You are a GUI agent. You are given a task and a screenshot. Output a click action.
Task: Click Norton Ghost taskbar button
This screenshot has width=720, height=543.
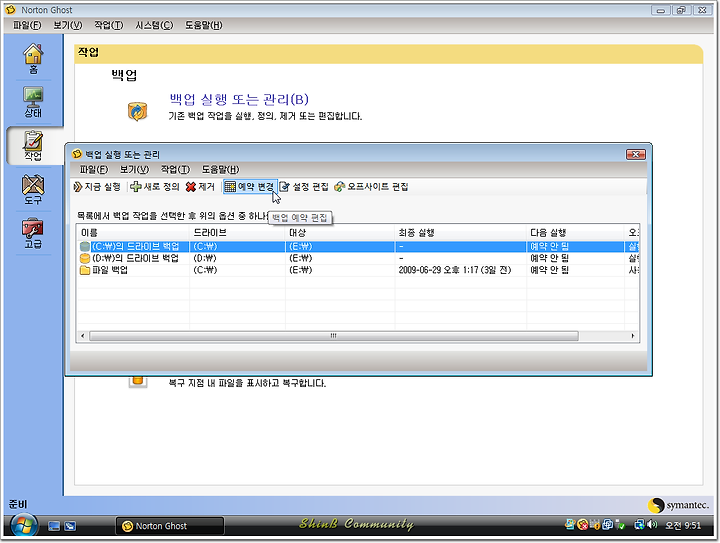tap(170, 526)
